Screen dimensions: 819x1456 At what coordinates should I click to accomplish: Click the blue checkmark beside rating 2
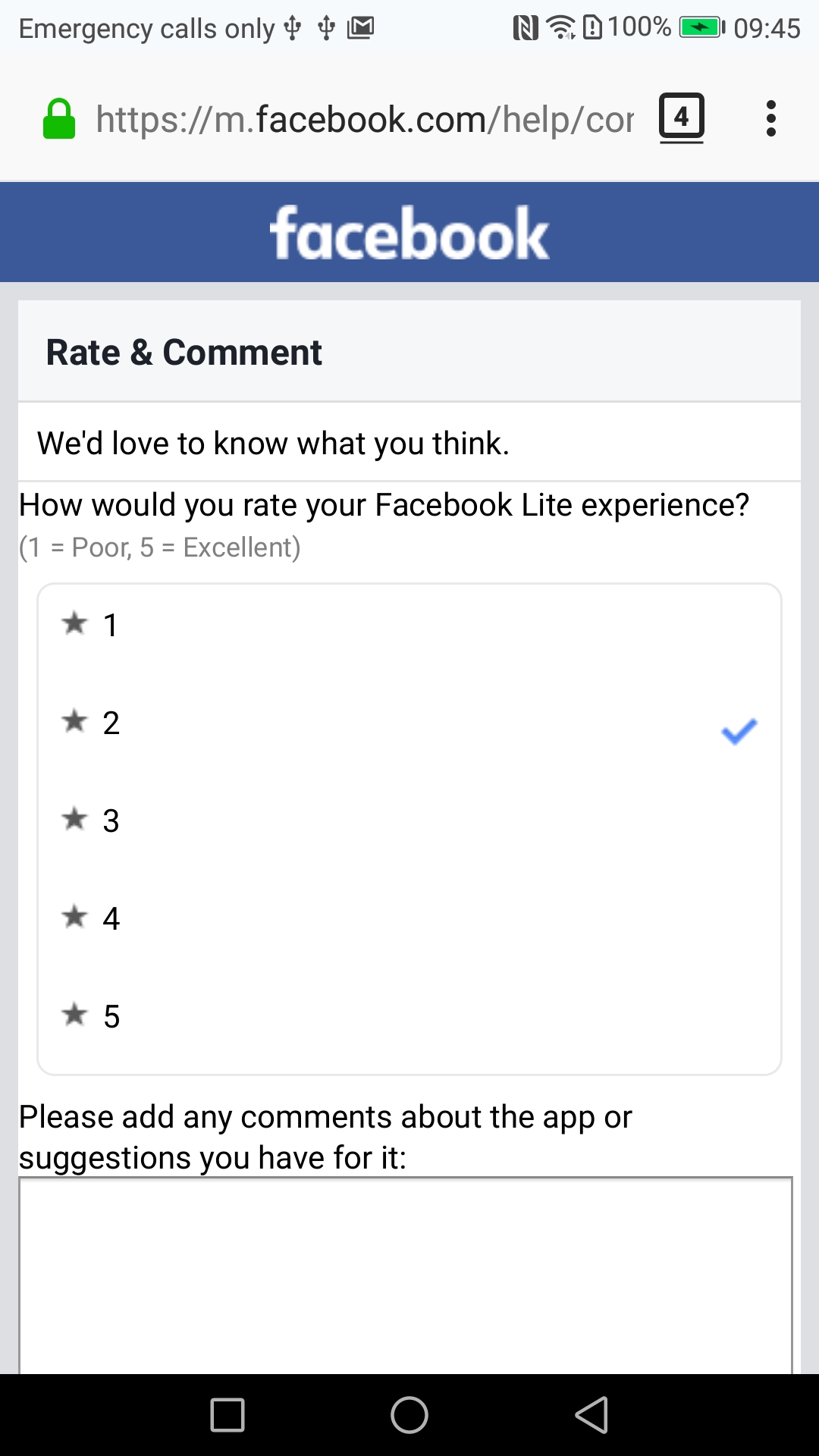738,730
